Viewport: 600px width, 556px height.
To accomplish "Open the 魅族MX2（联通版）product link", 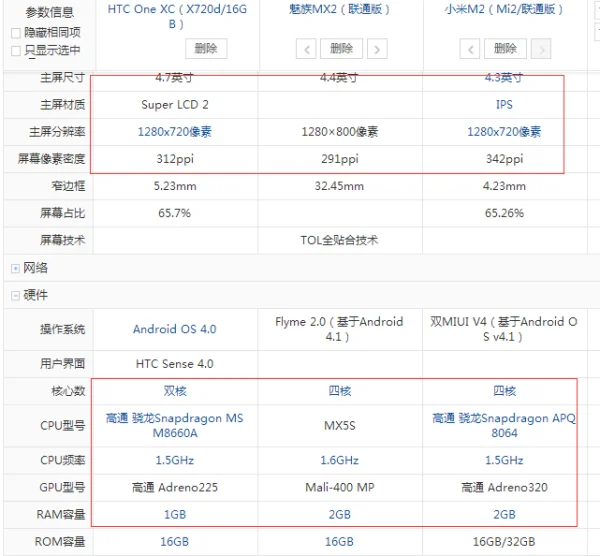I will coord(339,9).
